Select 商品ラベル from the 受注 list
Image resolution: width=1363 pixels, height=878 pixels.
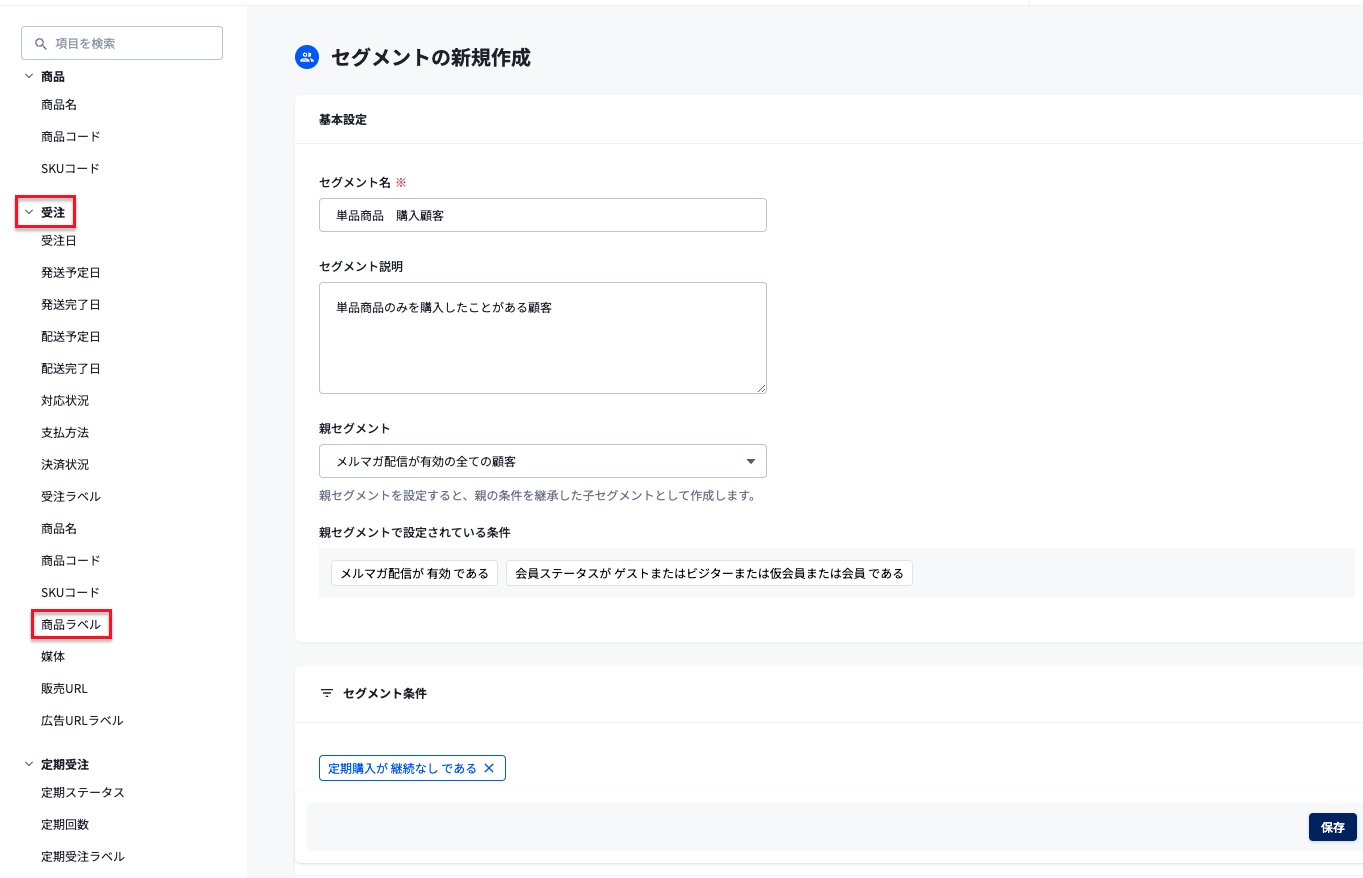pyautogui.click(x=70, y=624)
